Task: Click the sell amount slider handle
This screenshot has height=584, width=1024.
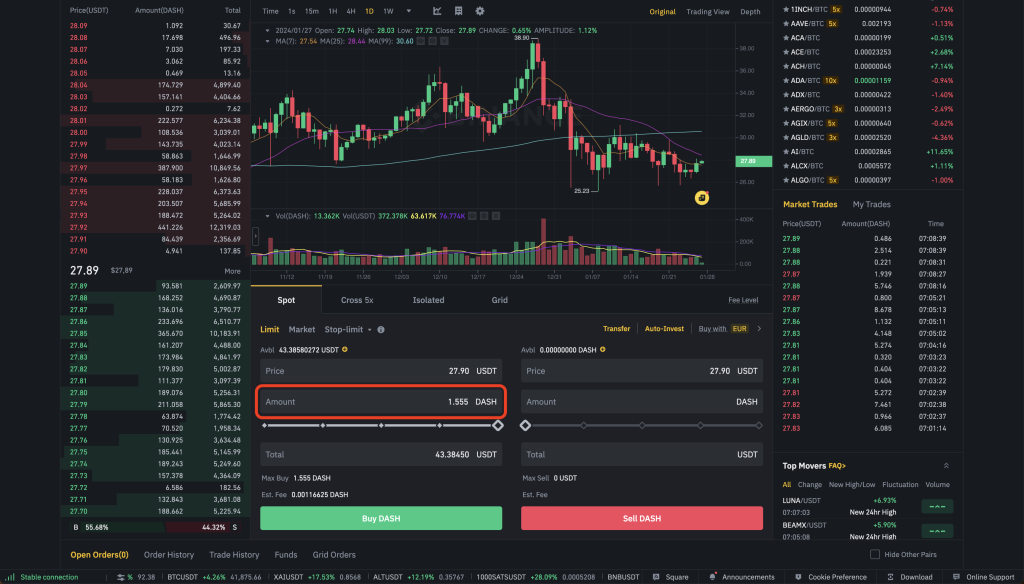Action: click(525, 425)
